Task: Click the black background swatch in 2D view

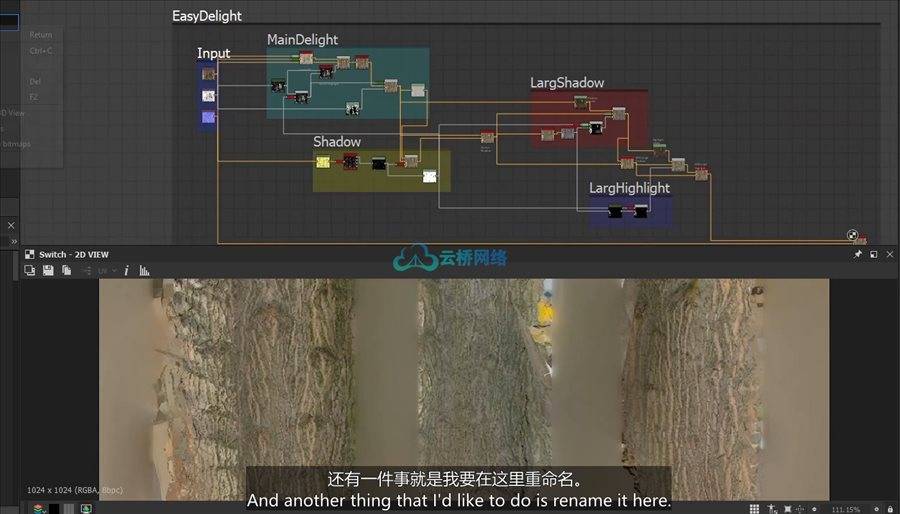Action: [x=54, y=508]
